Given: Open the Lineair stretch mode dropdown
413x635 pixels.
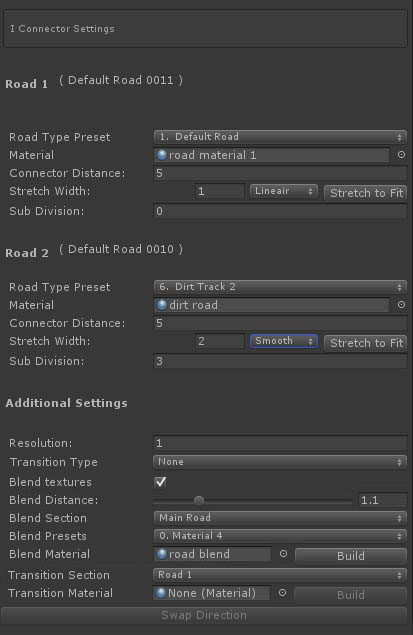Looking at the screenshot, I should click(x=283, y=191).
